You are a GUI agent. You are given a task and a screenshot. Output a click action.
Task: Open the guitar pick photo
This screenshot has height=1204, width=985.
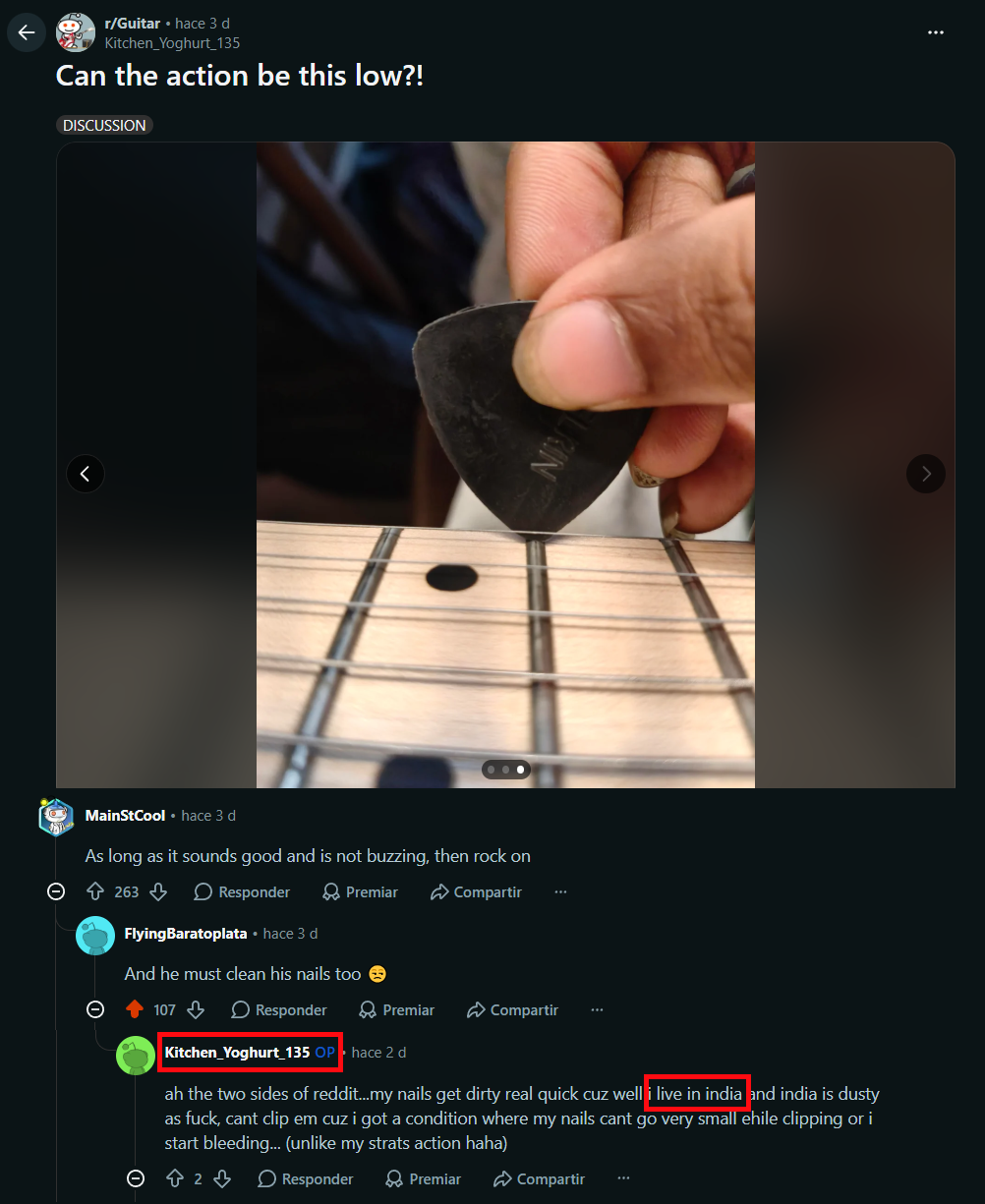[x=505, y=465]
